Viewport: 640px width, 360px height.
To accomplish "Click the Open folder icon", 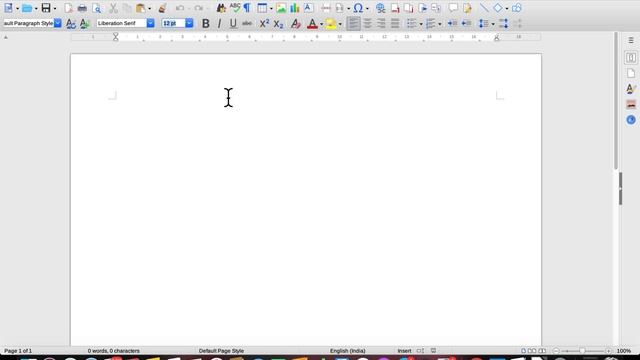I will [x=27, y=8].
